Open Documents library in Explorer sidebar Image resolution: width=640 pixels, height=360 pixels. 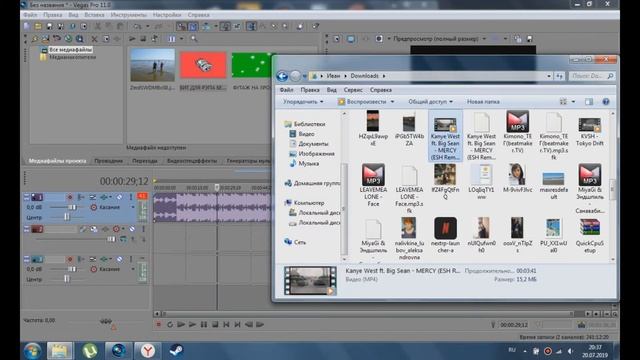[309, 144]
